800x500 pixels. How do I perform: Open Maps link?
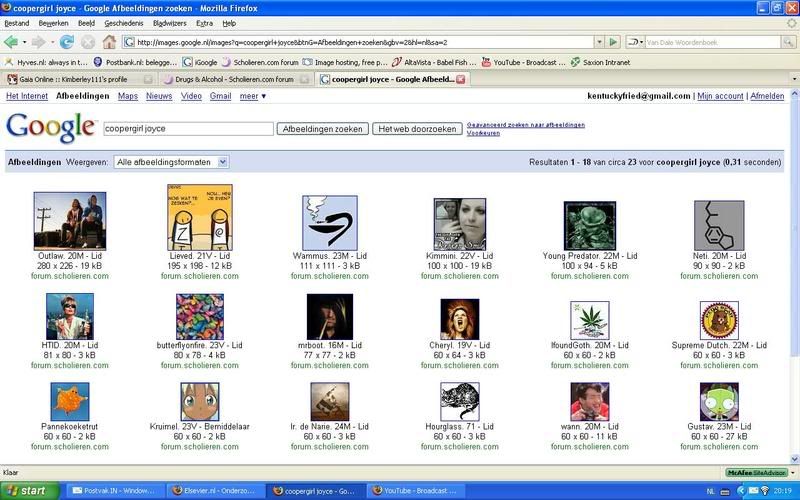pyautogui.click(x=128, y=96)
